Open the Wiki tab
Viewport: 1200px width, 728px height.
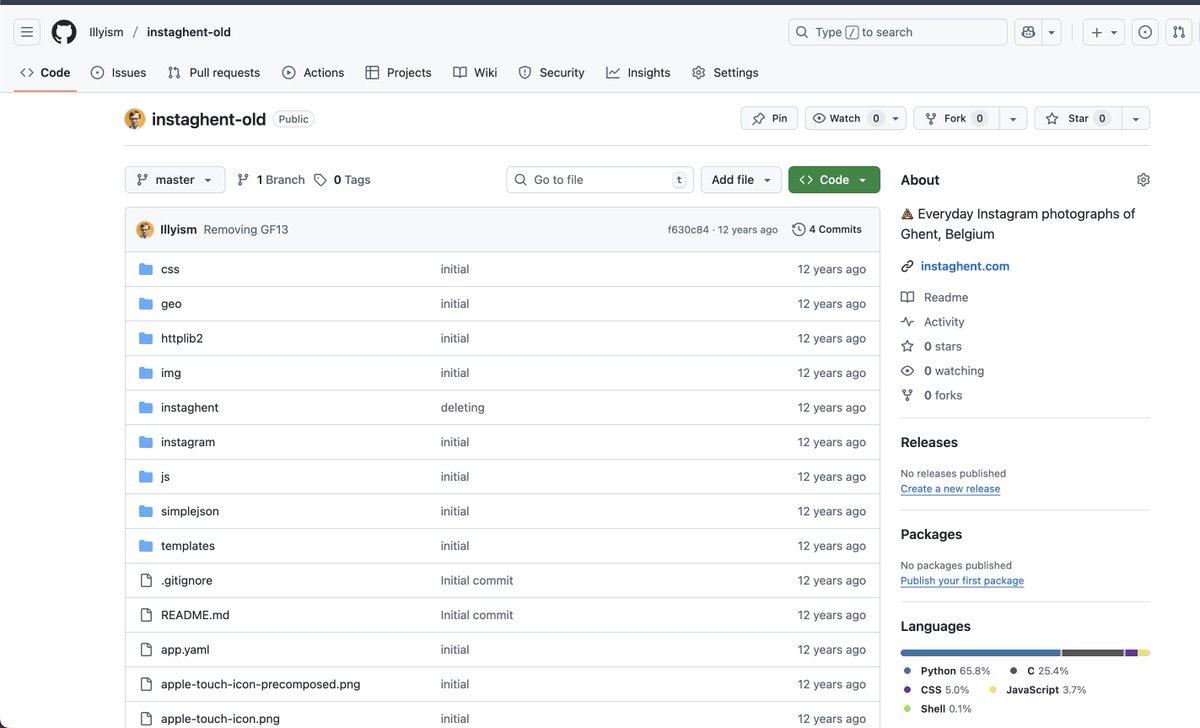[475, 72]
